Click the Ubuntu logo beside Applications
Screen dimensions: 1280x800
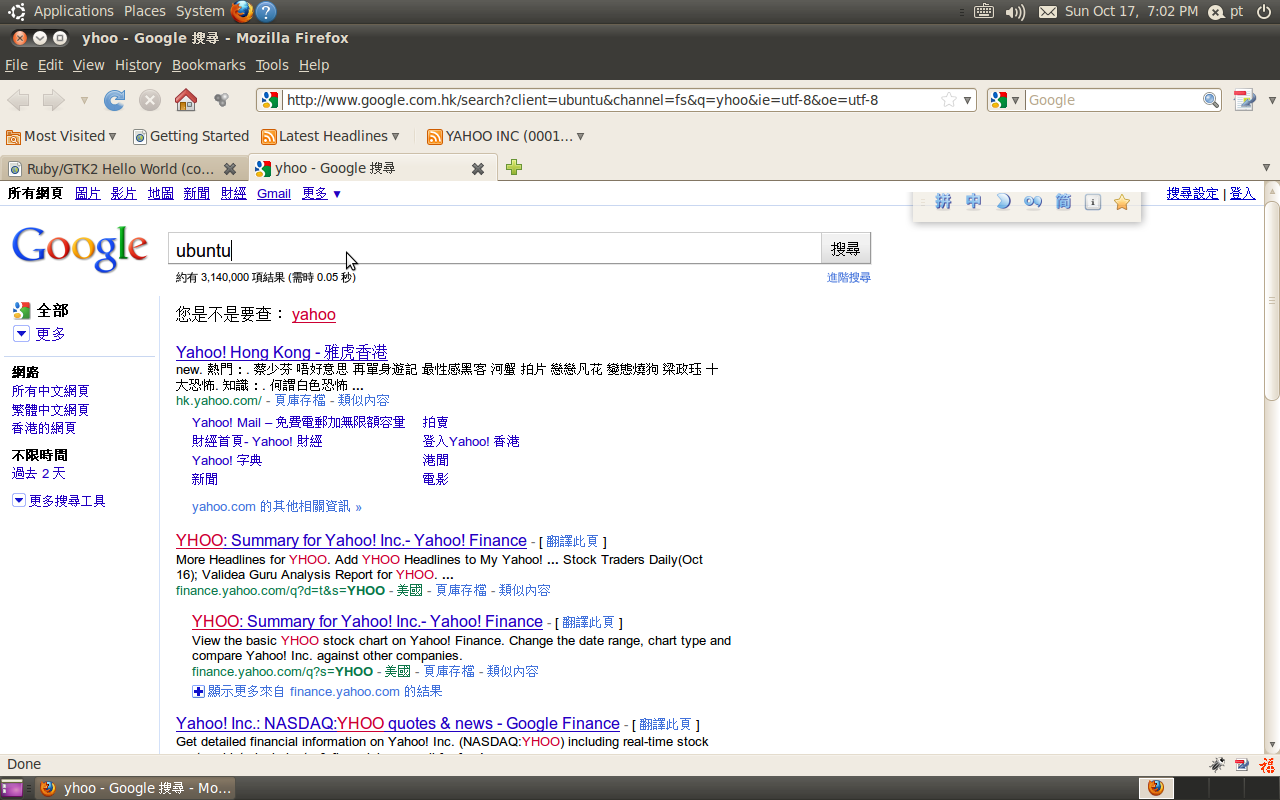point(17,11)
